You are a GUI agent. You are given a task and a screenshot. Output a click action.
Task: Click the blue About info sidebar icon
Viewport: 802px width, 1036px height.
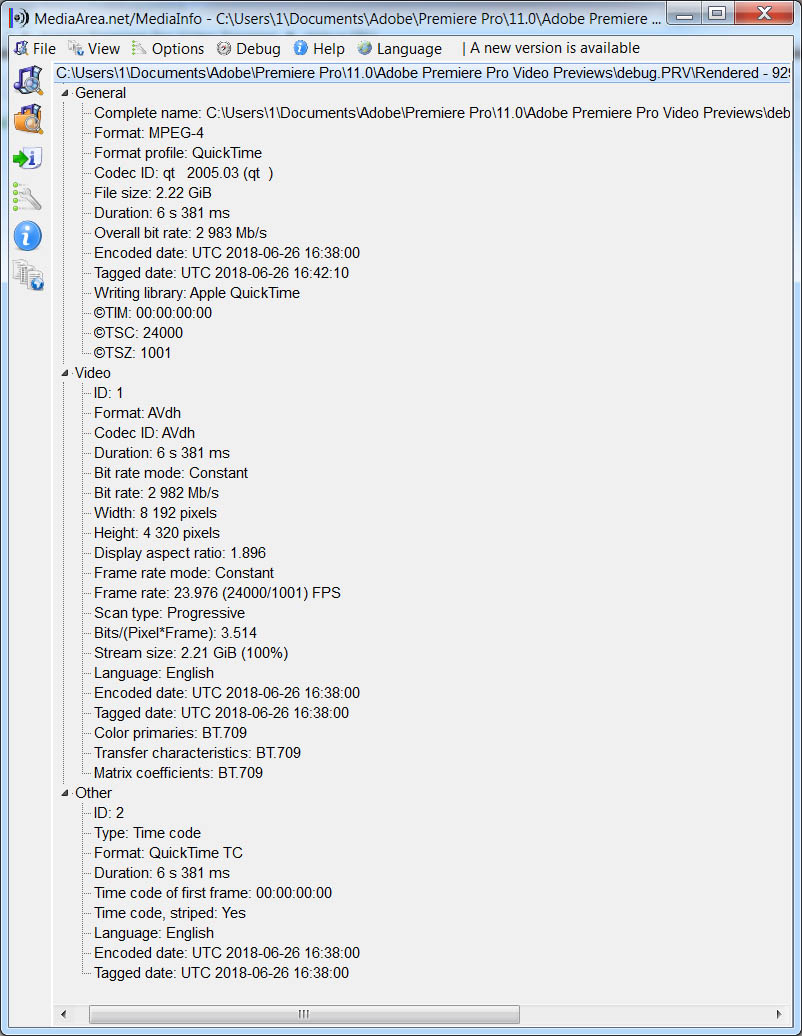coord(28,236)
